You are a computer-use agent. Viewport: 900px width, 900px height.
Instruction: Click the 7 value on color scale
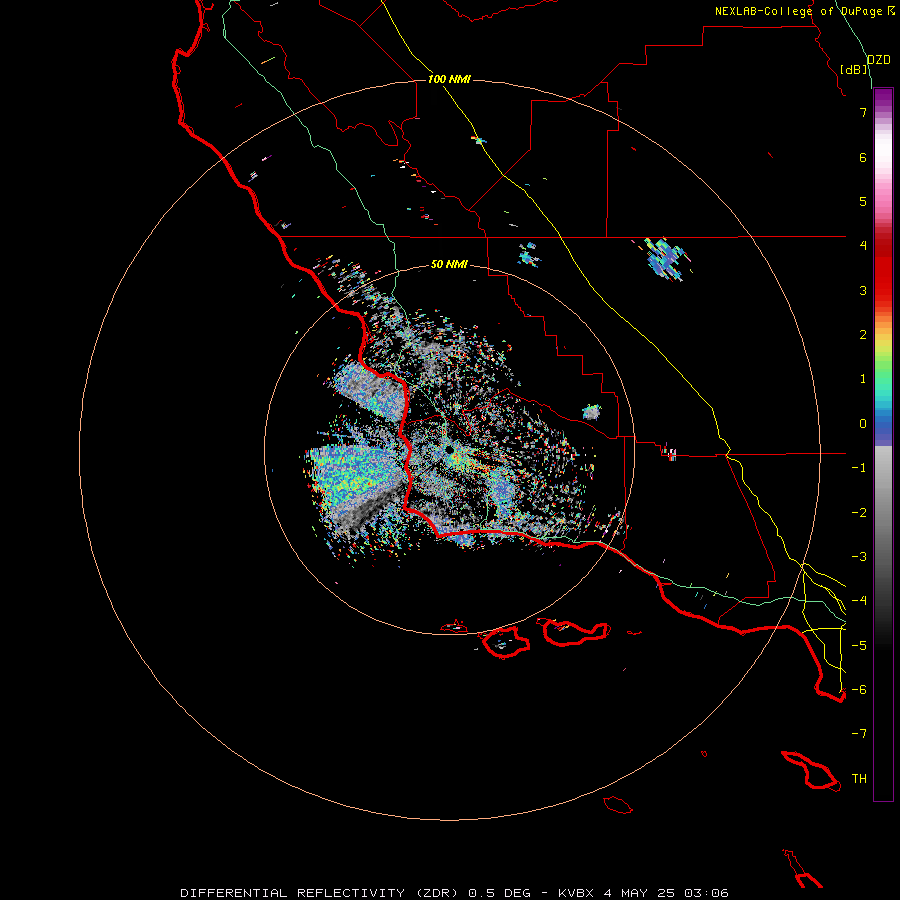click(863, 112)
